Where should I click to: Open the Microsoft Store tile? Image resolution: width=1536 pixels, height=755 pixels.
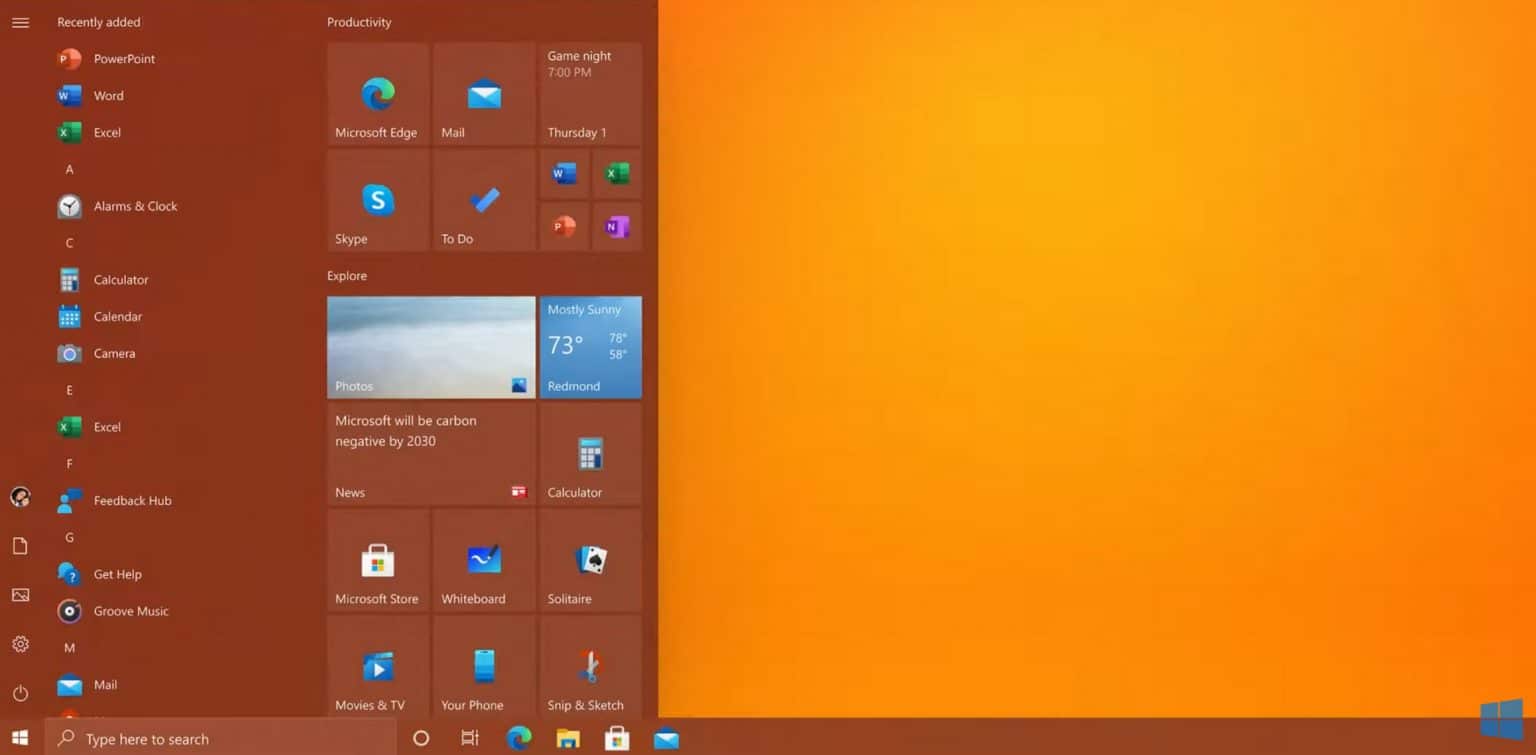pyautogui.click(x=377, y=560)
